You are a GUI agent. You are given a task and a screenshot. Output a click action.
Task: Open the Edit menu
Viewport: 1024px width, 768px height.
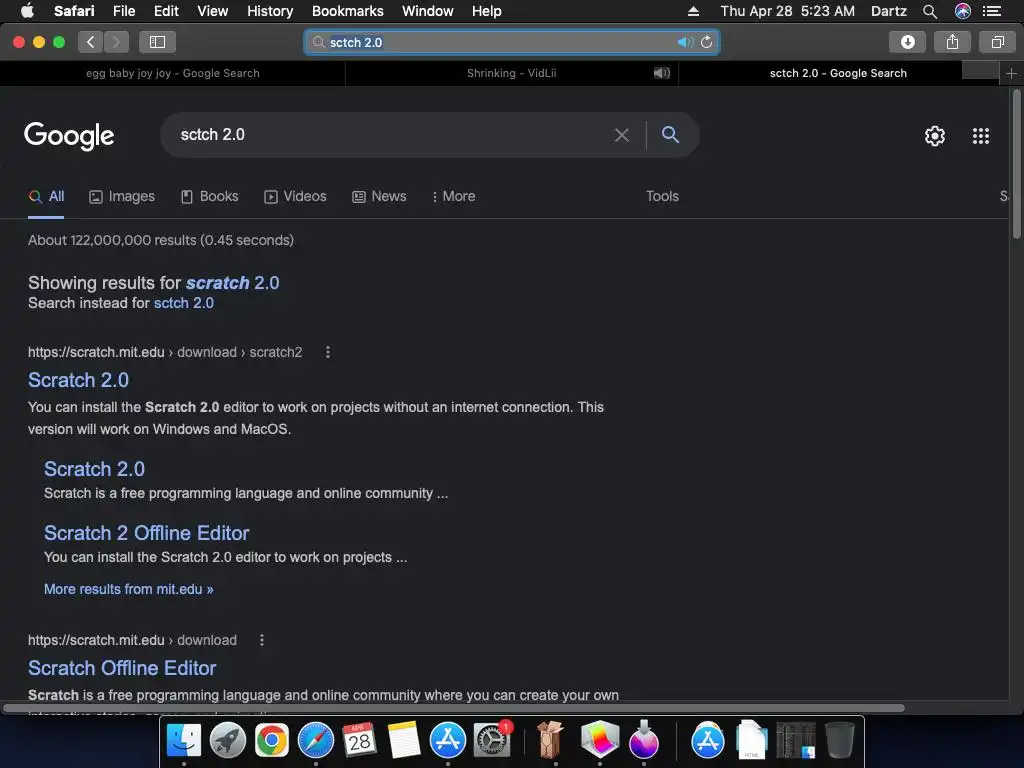tap(166, 11)
